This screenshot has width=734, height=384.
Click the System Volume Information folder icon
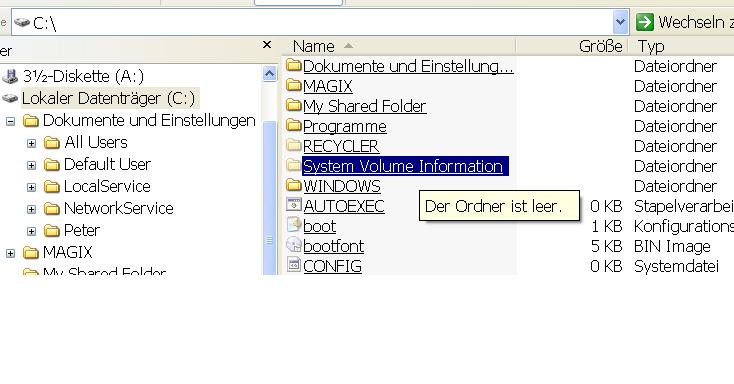point(294,166)
